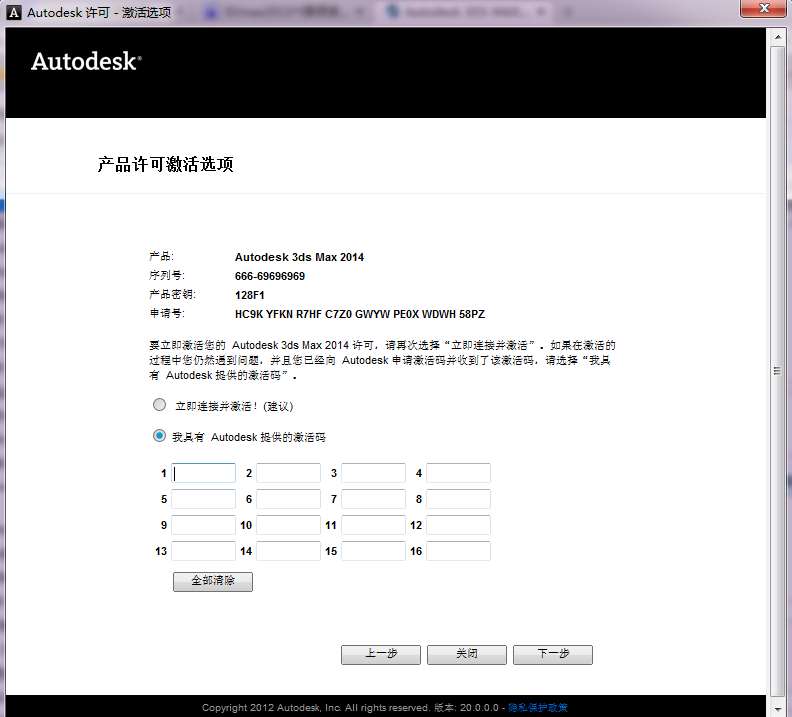Click the serial number 666-69696969
Image resolution: width=792 pixels, height=717 pixels.
point(270,276)
